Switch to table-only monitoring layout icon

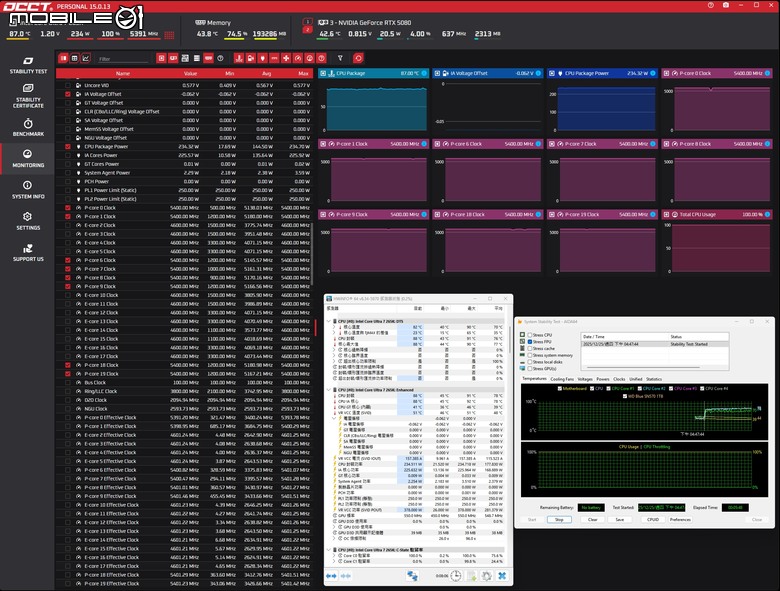click(x=75, y=58)
